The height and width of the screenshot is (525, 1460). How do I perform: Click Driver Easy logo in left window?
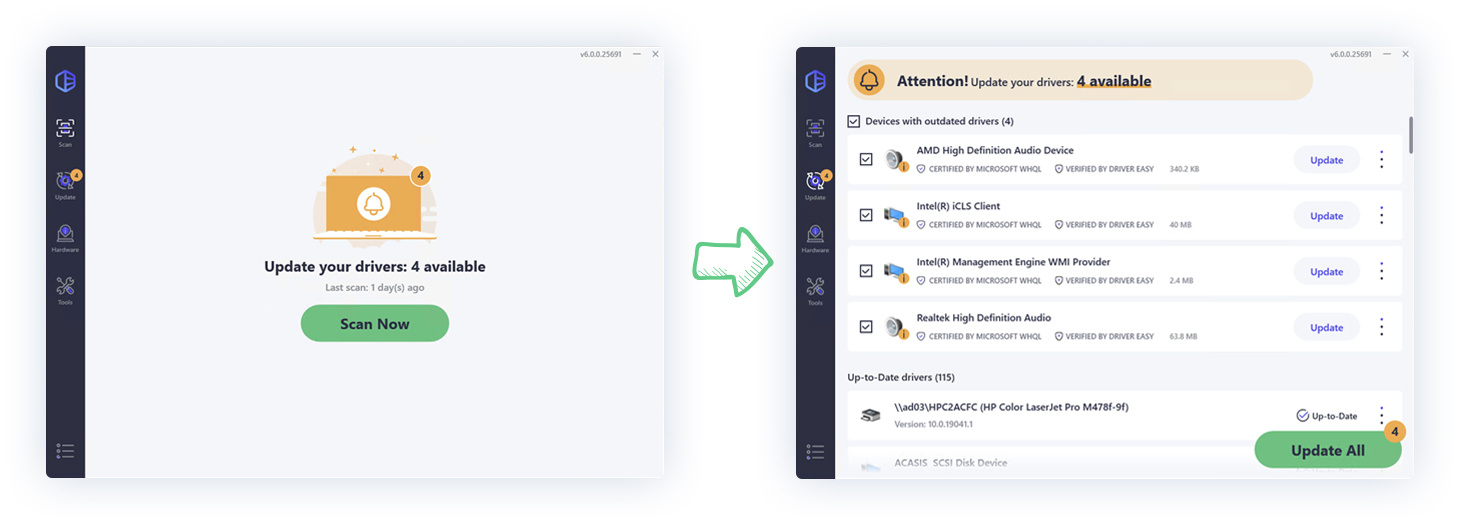pos(65,81)
